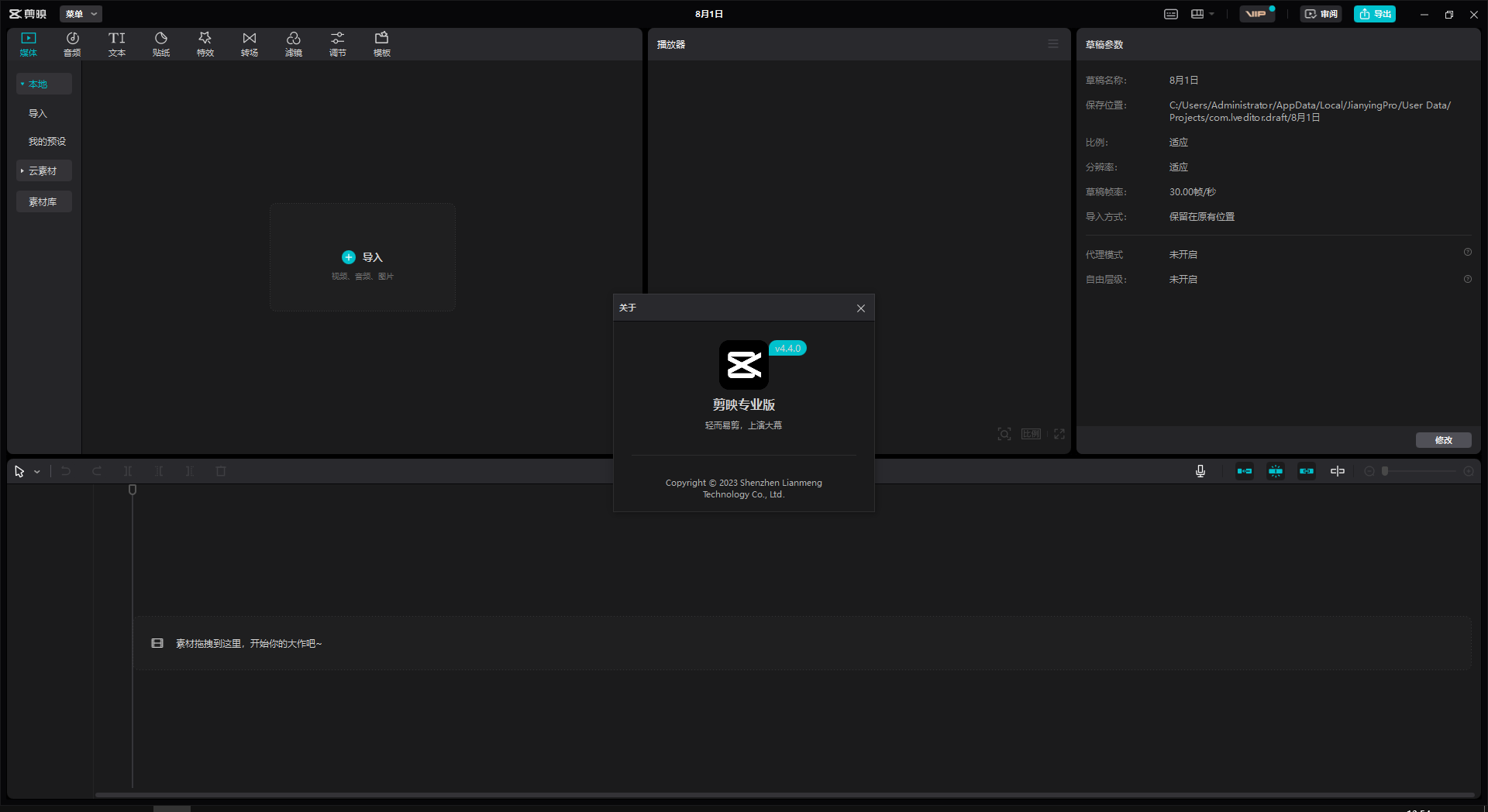Click the trash delete icon in timeline
The width and height of the screenshot is (1488, 812).
(221, 471)
